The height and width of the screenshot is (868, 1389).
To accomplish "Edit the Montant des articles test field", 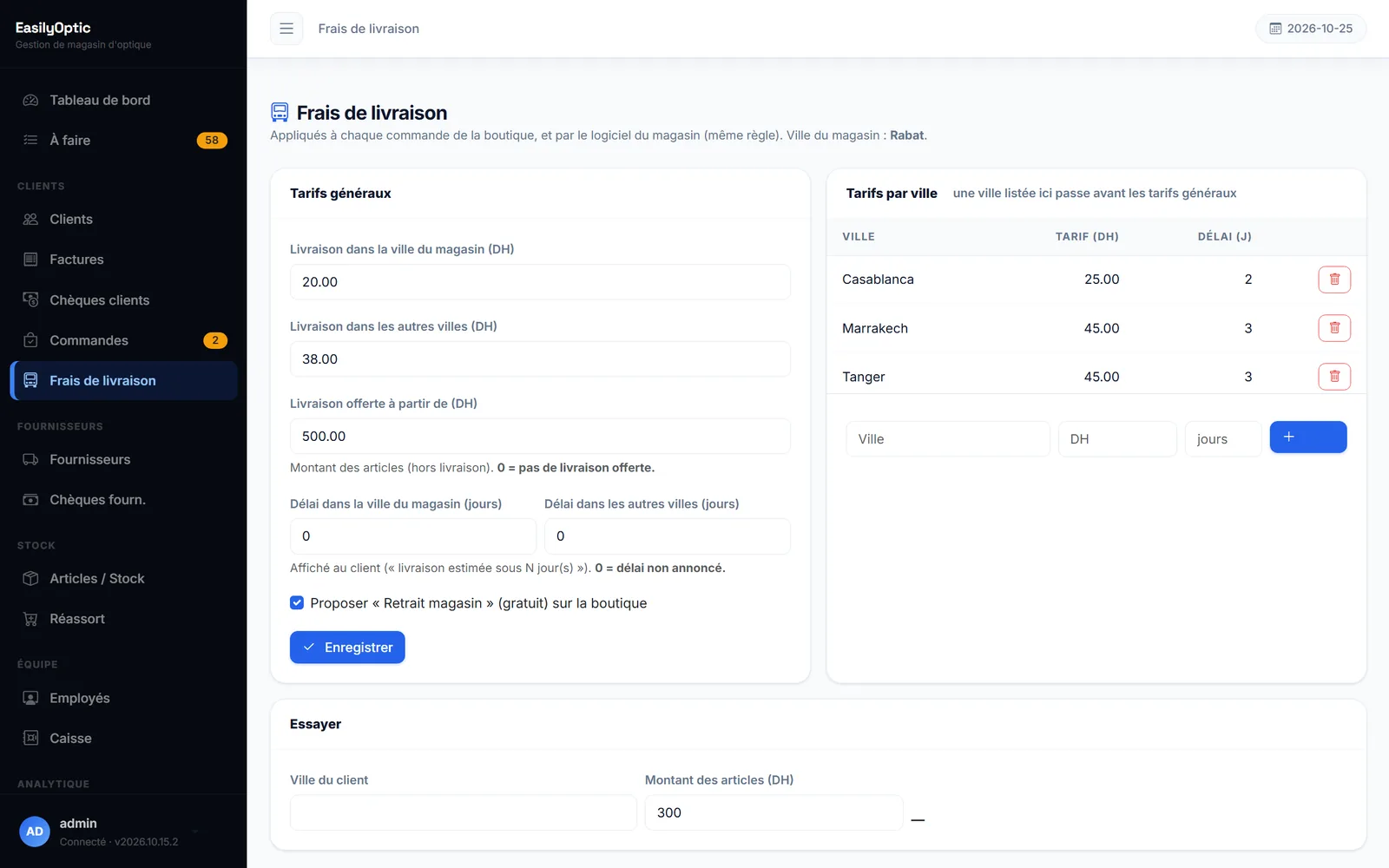I will coord(774,812).
